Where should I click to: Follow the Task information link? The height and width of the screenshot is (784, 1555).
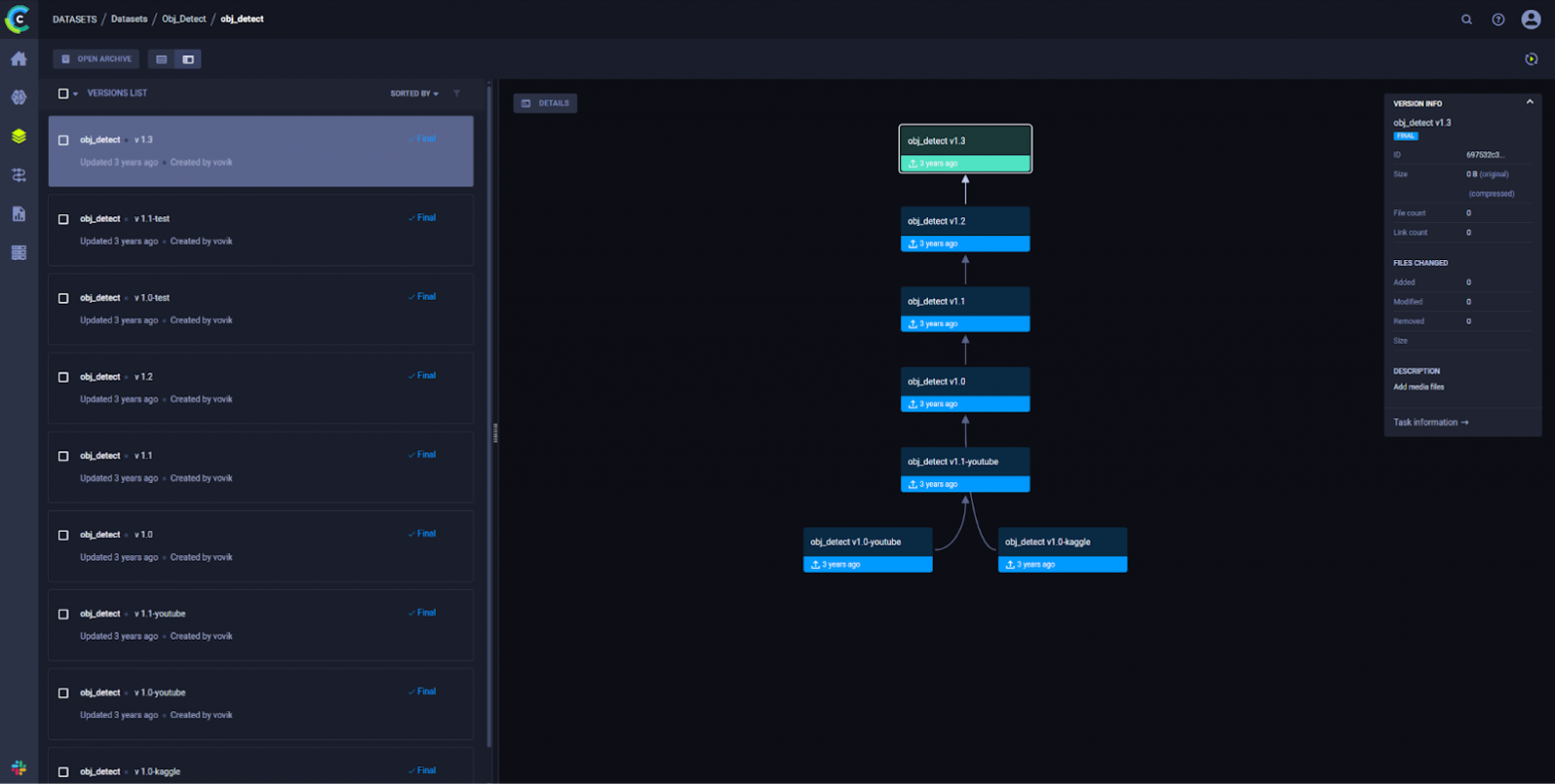[x=1430, y=422]
